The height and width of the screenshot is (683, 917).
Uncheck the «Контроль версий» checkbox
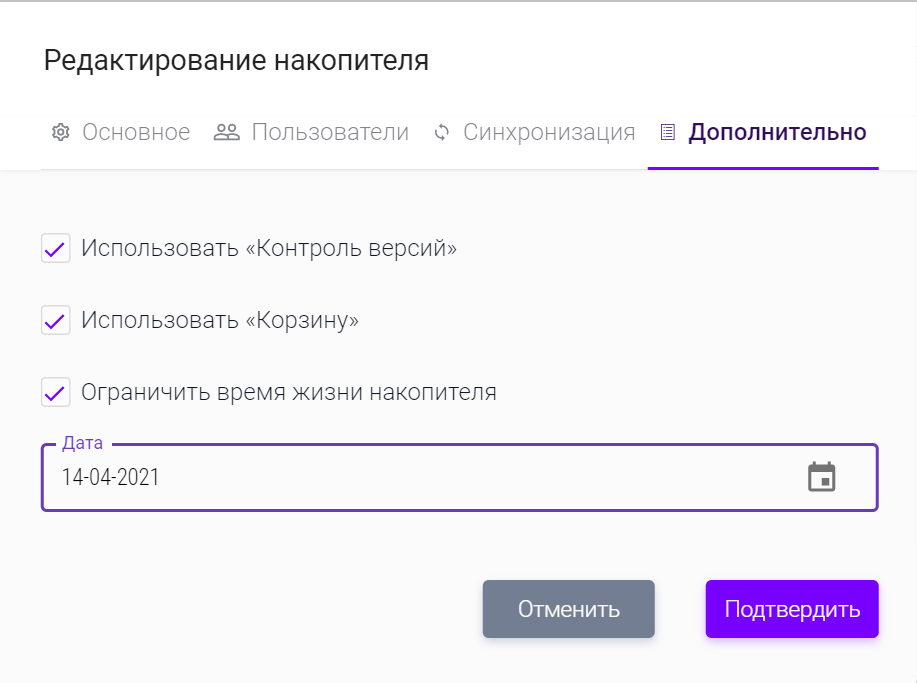(x=55, y=248)
